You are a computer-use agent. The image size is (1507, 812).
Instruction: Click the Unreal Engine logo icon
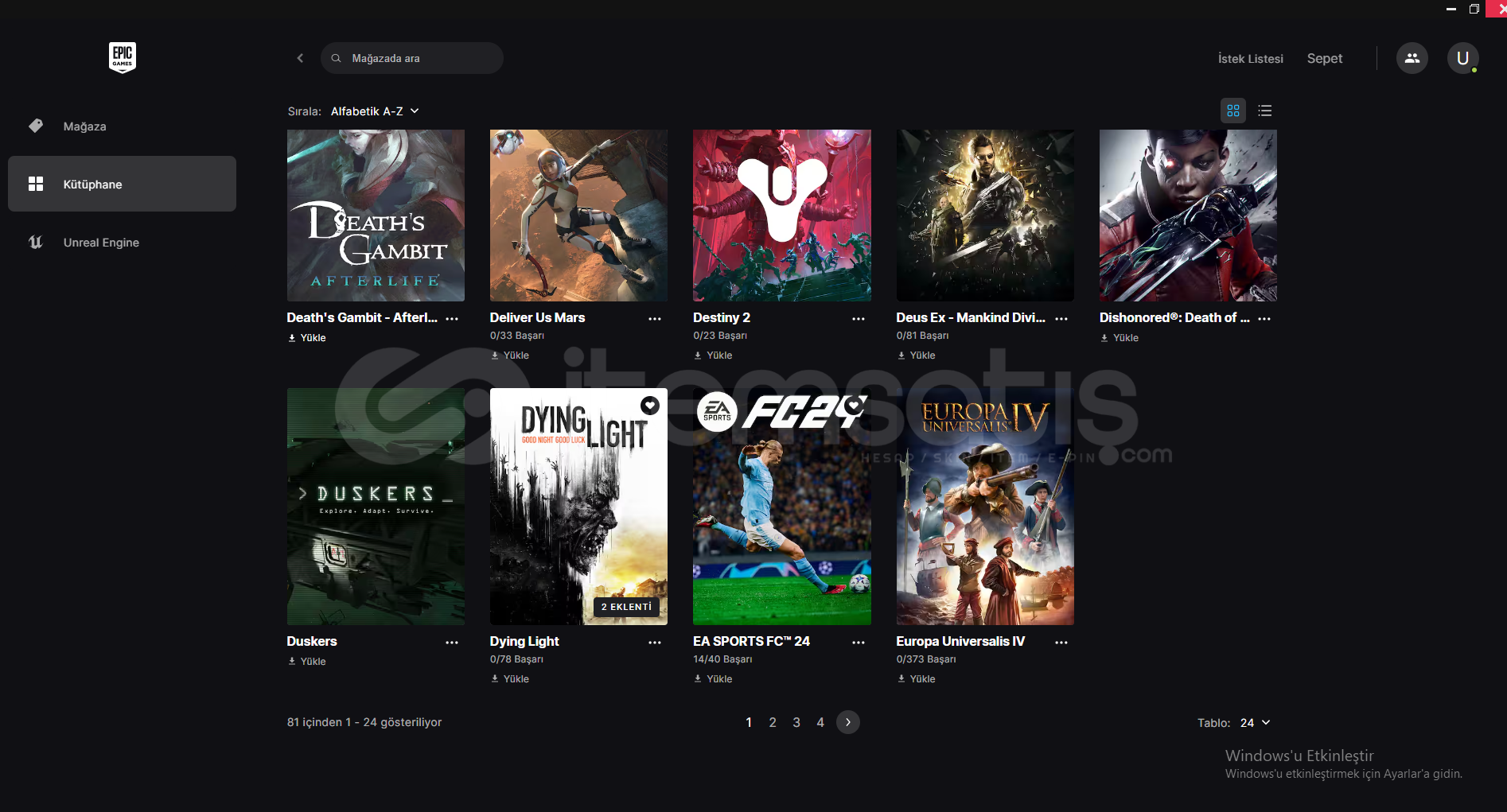[x=36, y=242]
